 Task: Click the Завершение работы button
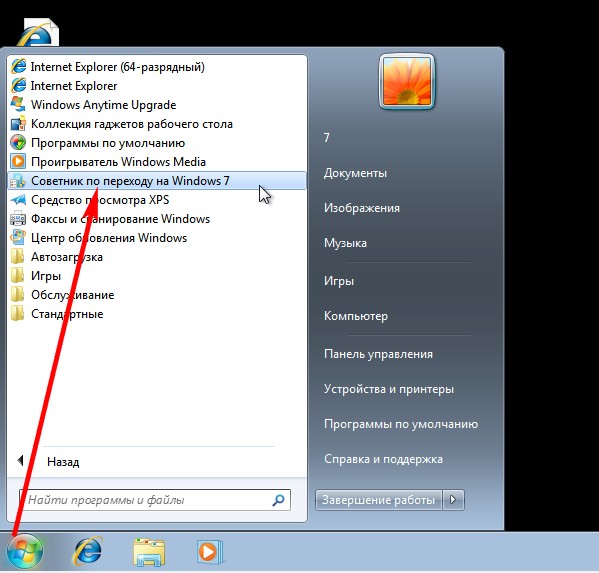click(x=378, y=500)
